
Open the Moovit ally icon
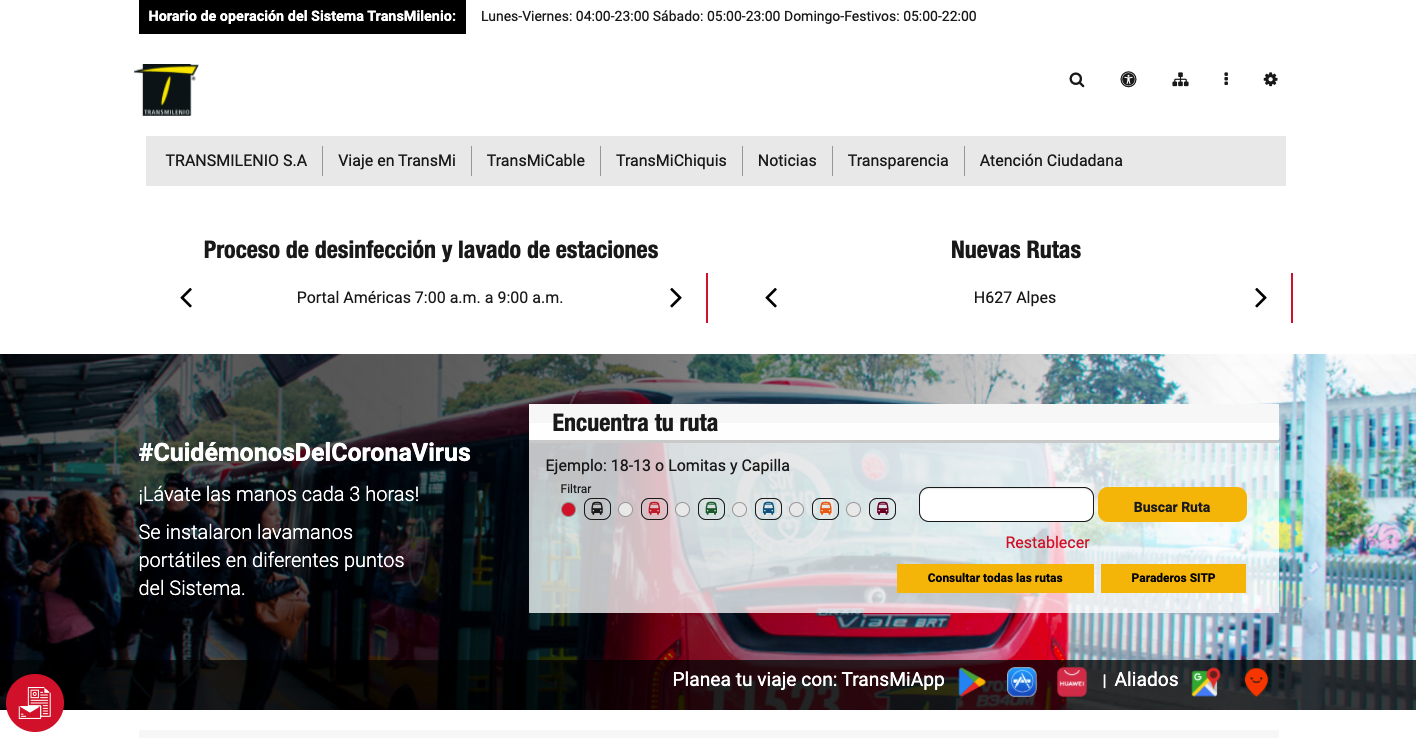coord(1256,682)
